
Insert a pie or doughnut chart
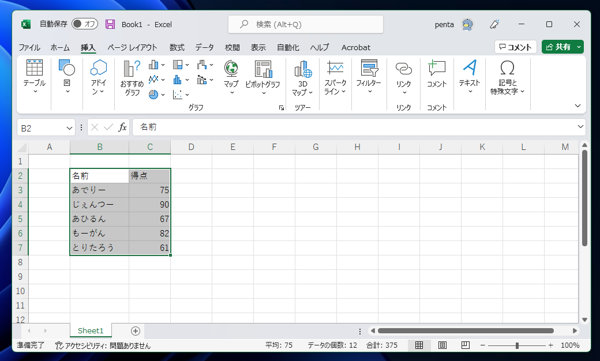coord(154,94)
